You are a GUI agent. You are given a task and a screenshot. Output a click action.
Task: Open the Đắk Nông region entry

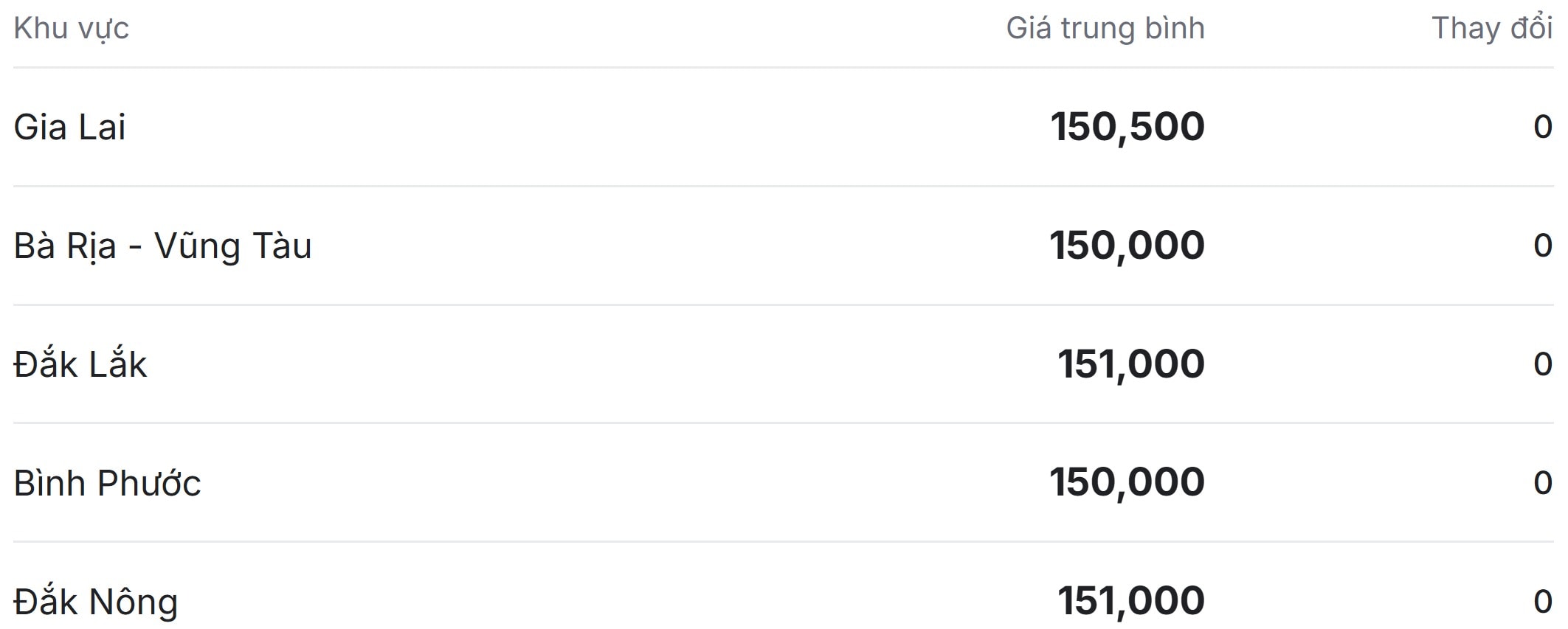[x=96, y=602]
